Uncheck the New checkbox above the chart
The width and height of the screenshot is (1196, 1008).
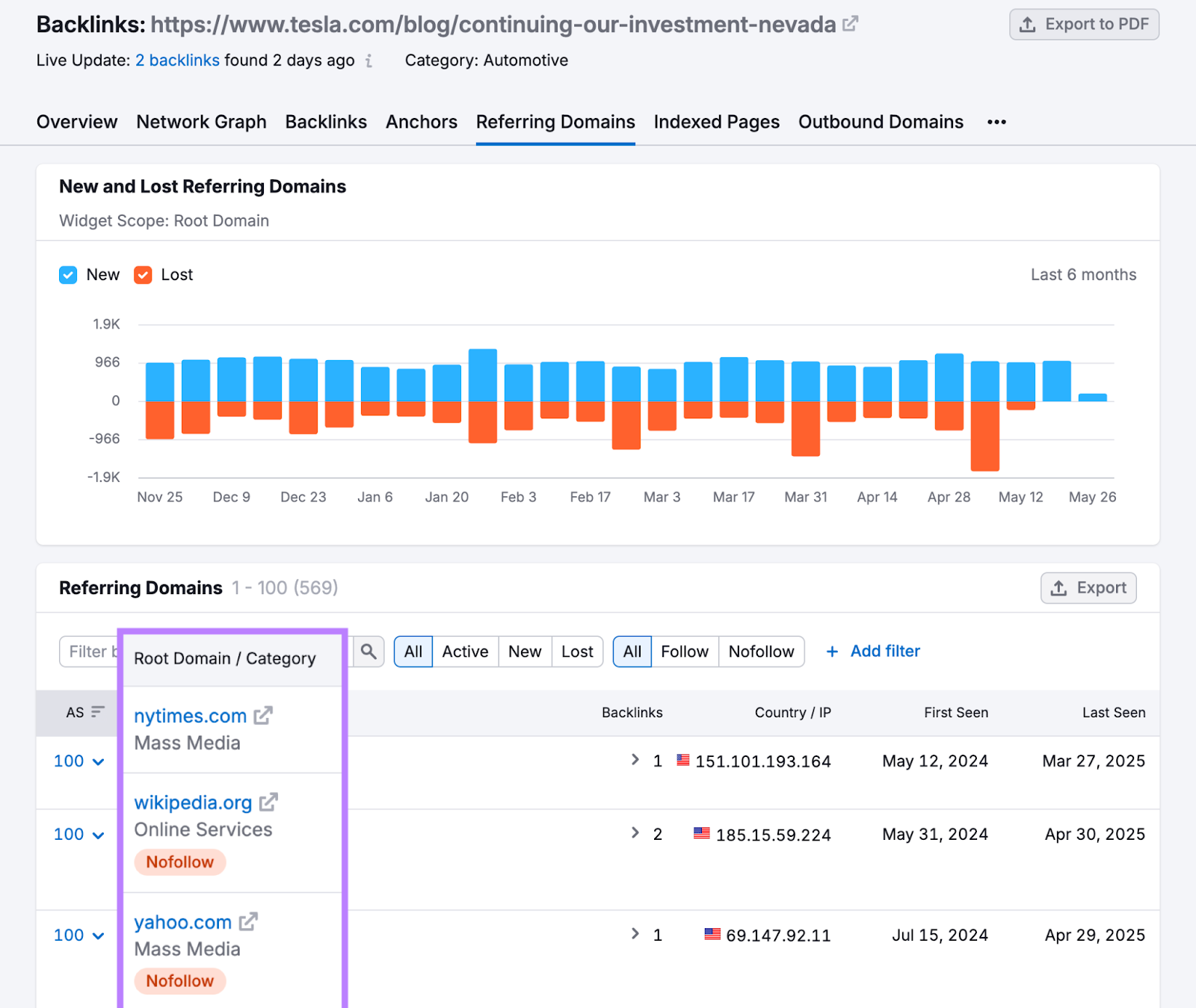point(68,274)
